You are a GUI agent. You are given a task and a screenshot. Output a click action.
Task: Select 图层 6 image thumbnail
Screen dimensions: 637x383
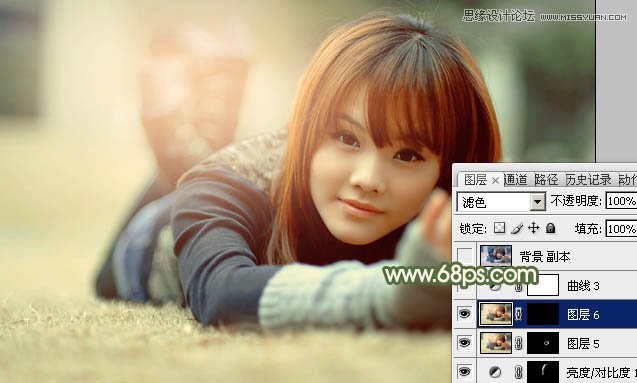tap(496, 314)
